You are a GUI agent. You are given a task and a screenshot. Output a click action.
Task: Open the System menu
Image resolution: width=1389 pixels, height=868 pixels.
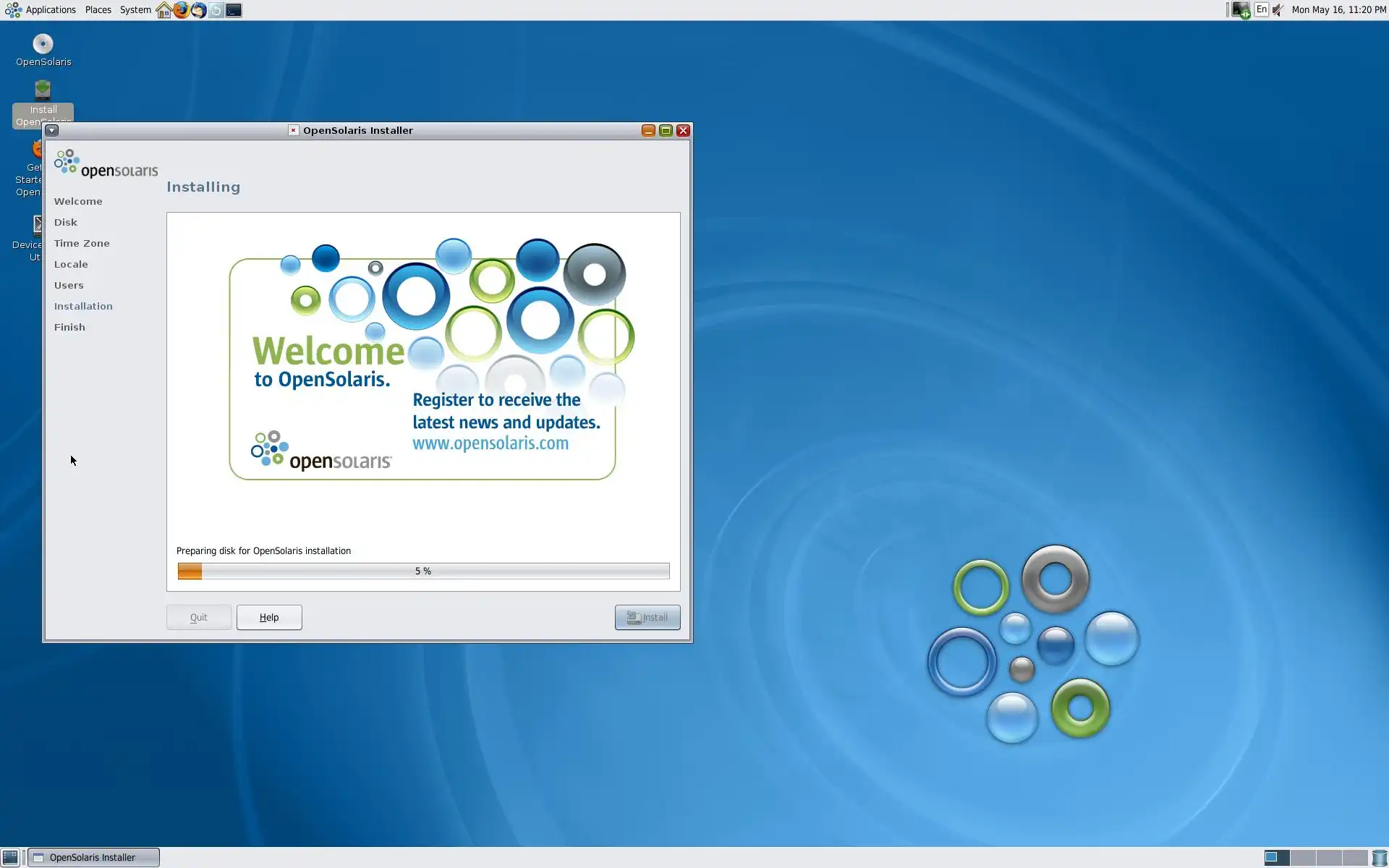click(x=135, y=10)
